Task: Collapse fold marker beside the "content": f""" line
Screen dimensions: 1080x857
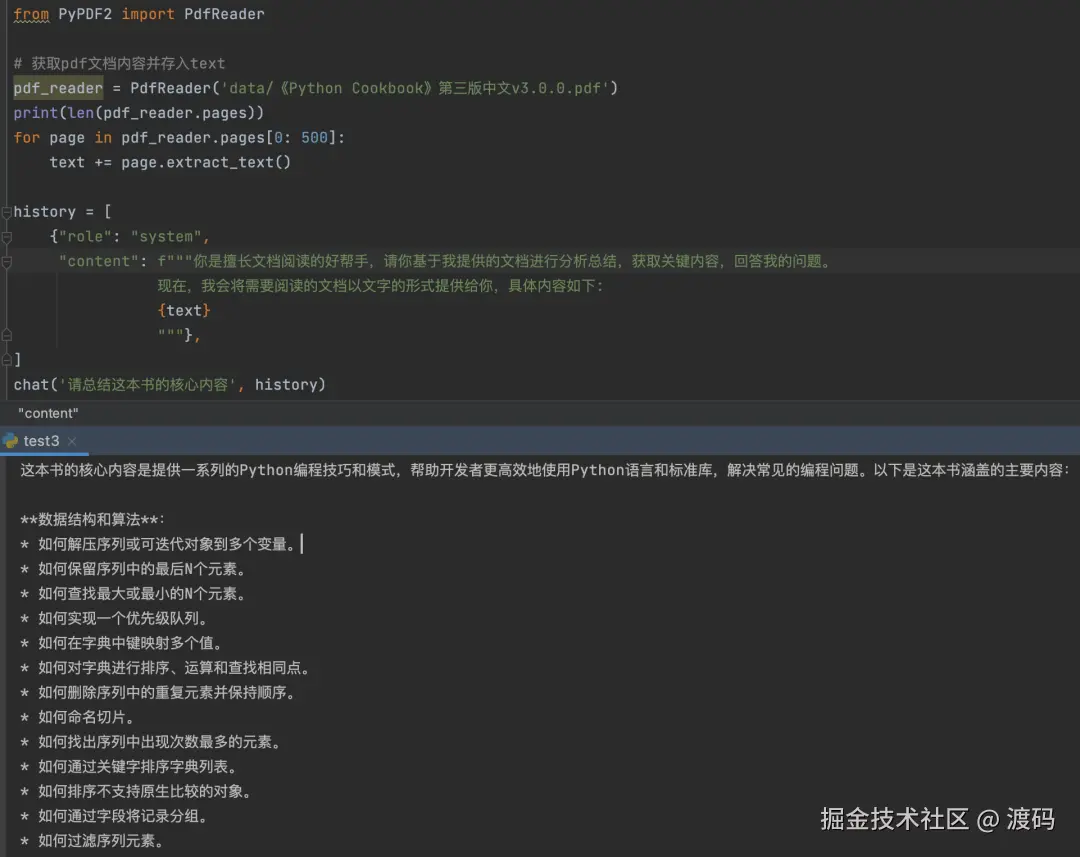Action: pos(6,262)
